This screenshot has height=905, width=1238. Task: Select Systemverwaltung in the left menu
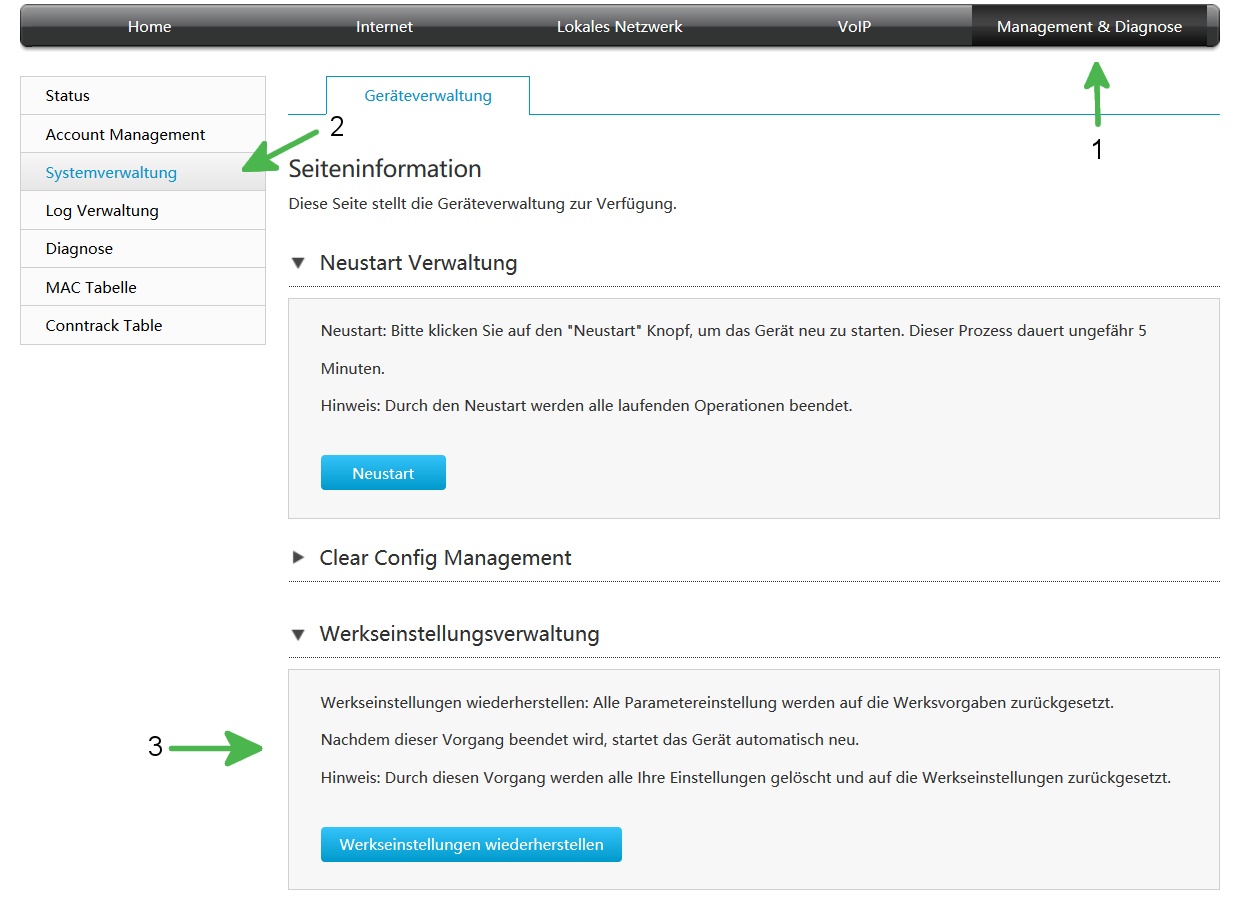point(111,173)
